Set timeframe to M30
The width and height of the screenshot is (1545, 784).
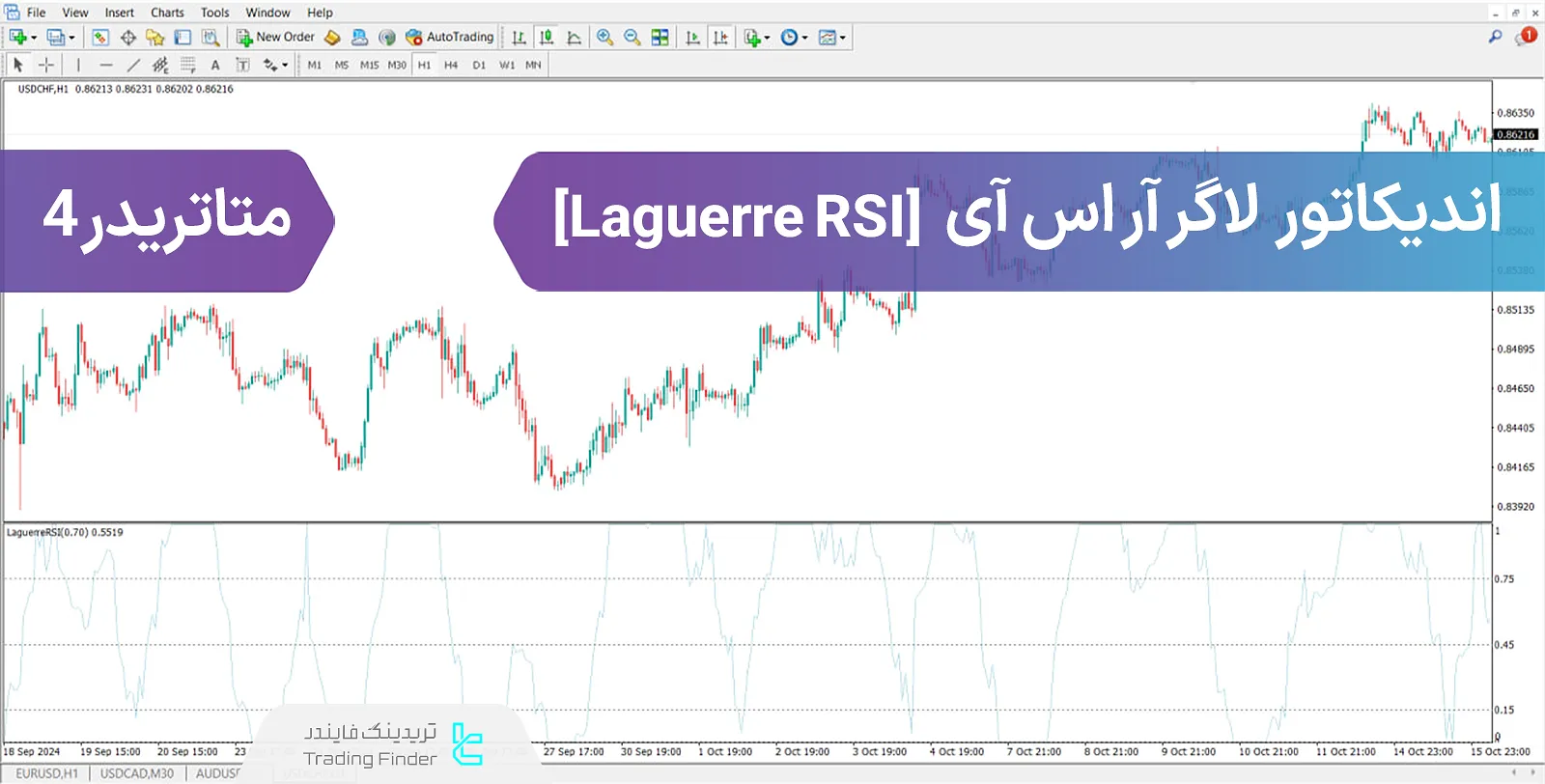[397, 65]
